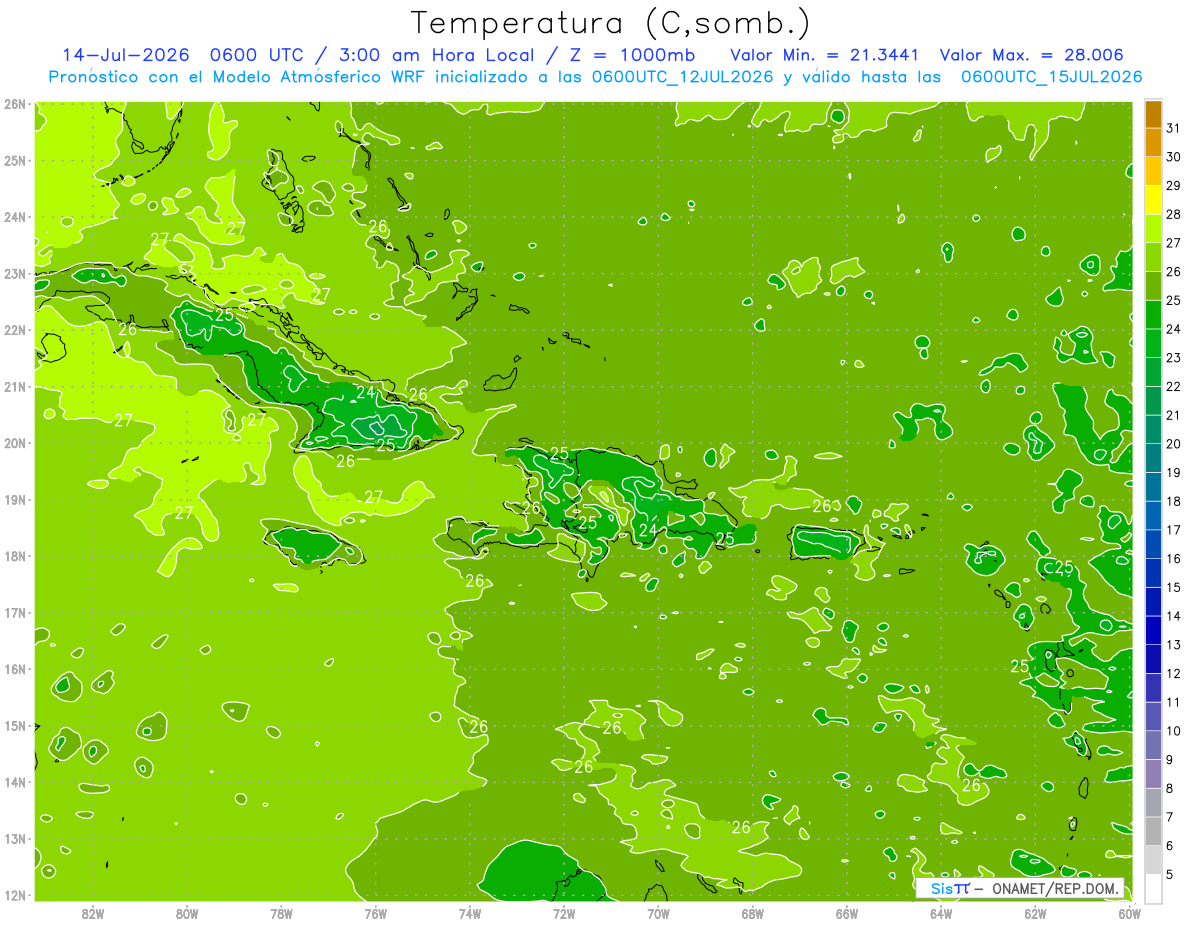This screenshot has height=927, width=1200.
Task: Click the initialization time "0600UTC_12JUL2026"
Action: click(682, 77)
